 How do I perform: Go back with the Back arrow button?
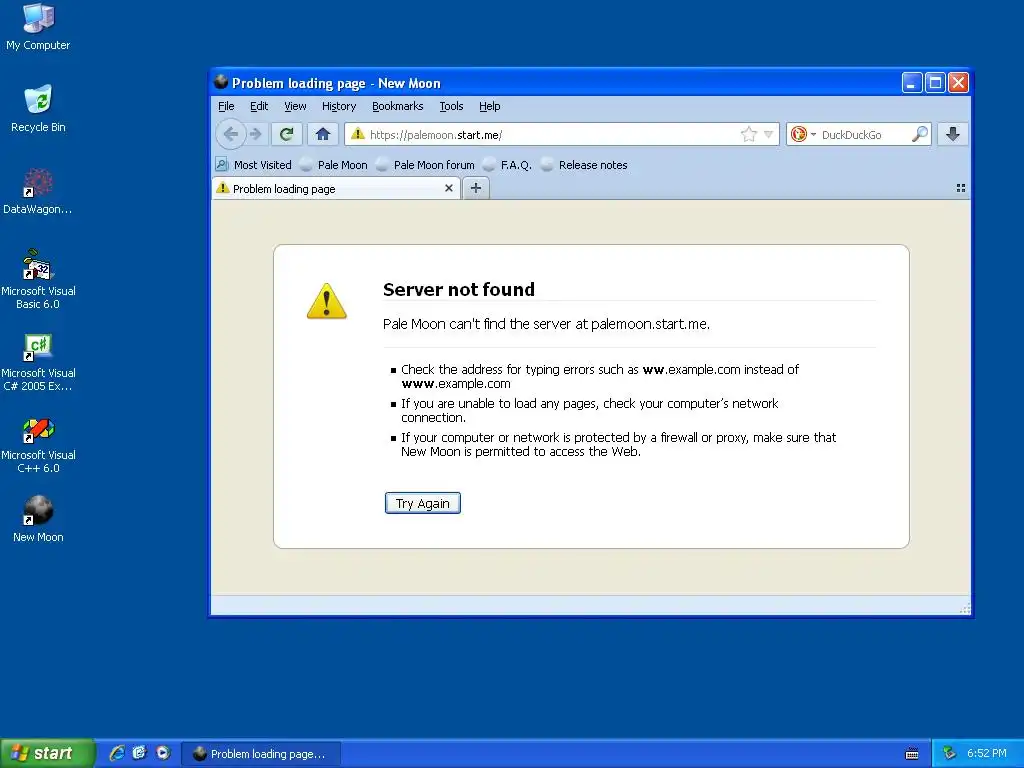[231, 135]
